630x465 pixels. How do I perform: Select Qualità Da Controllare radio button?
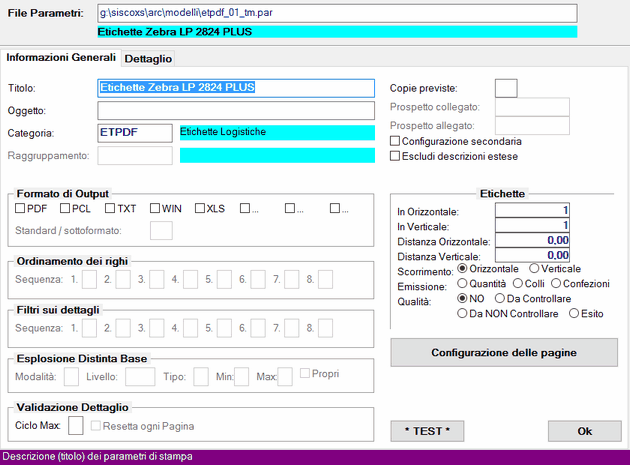pyautogui.click(x=499, y=299)
